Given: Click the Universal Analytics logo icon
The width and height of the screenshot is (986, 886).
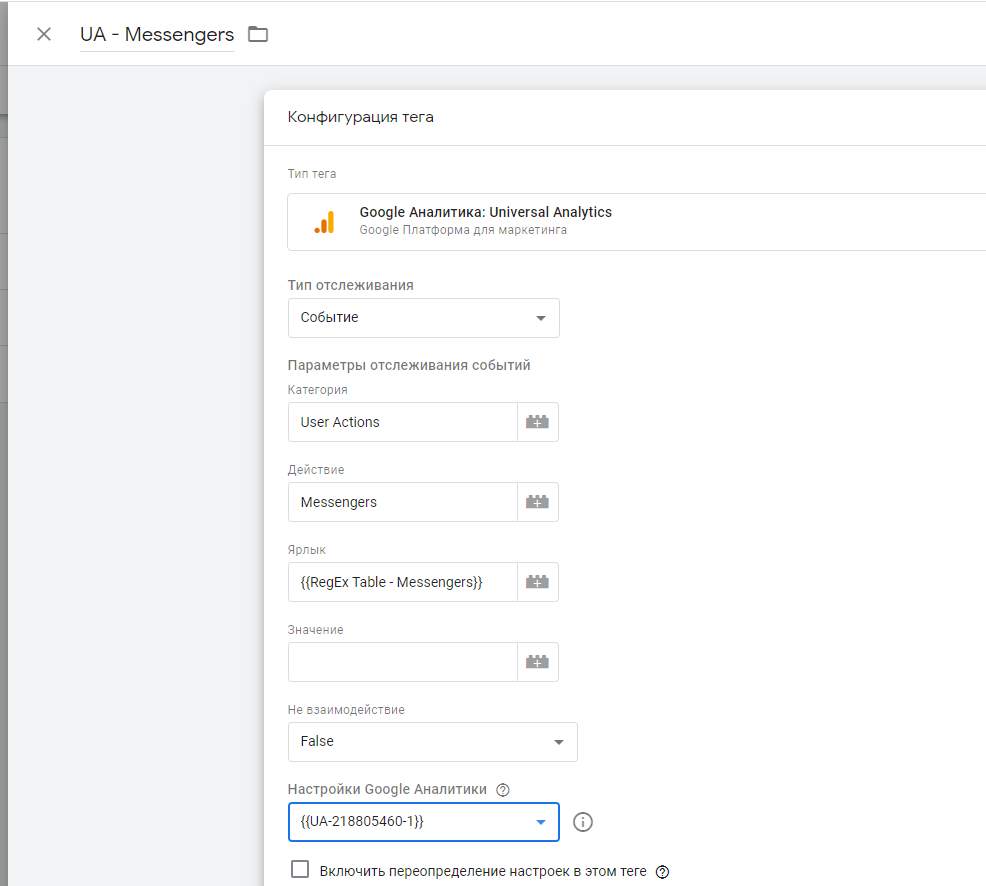Looking at the screenshot, I should tap(324, 222).
